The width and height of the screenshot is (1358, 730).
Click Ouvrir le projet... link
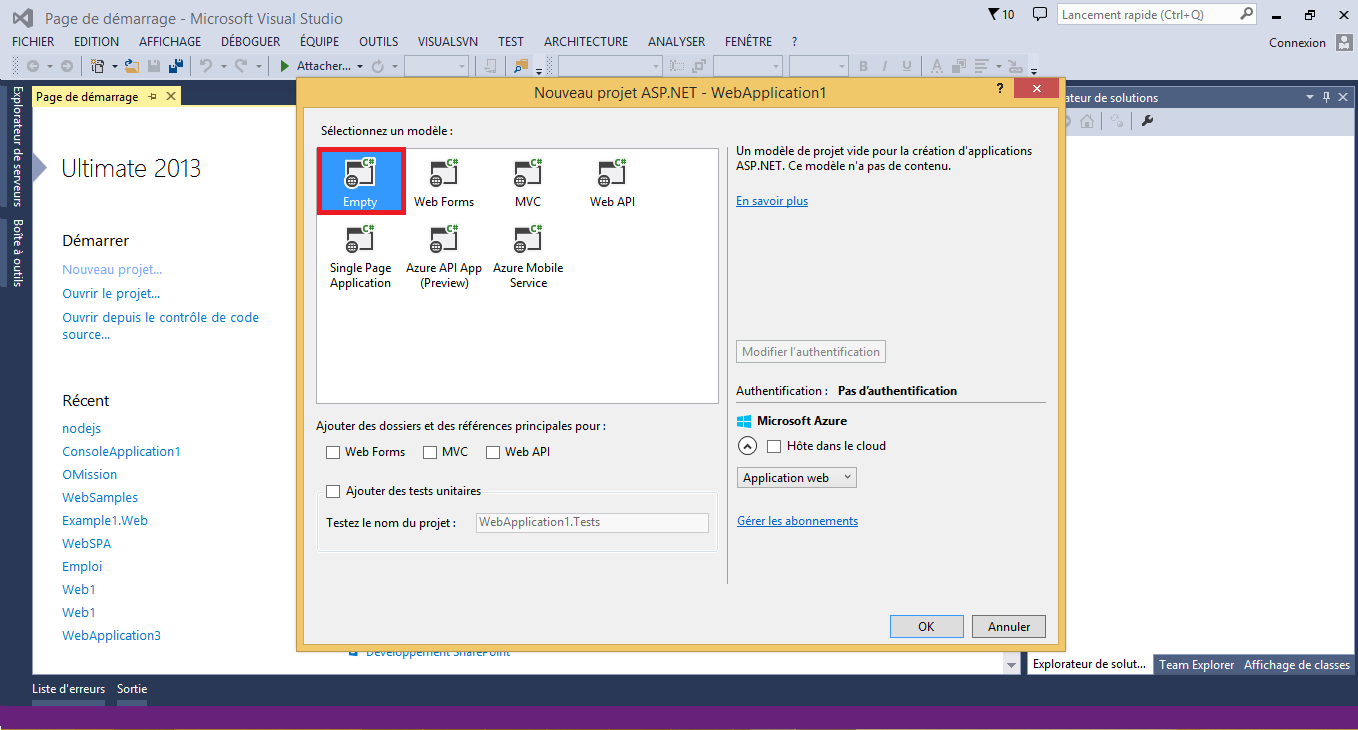pos(111,294)
